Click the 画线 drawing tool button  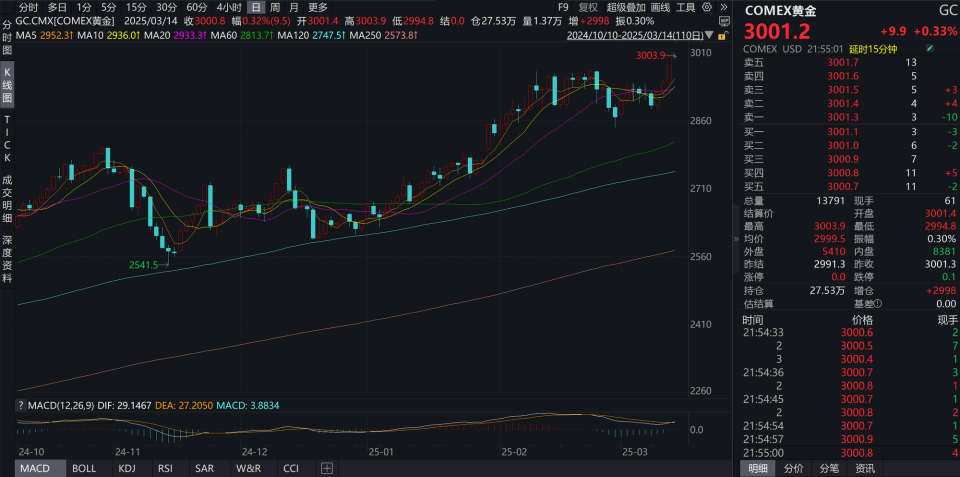coord(660,7)
